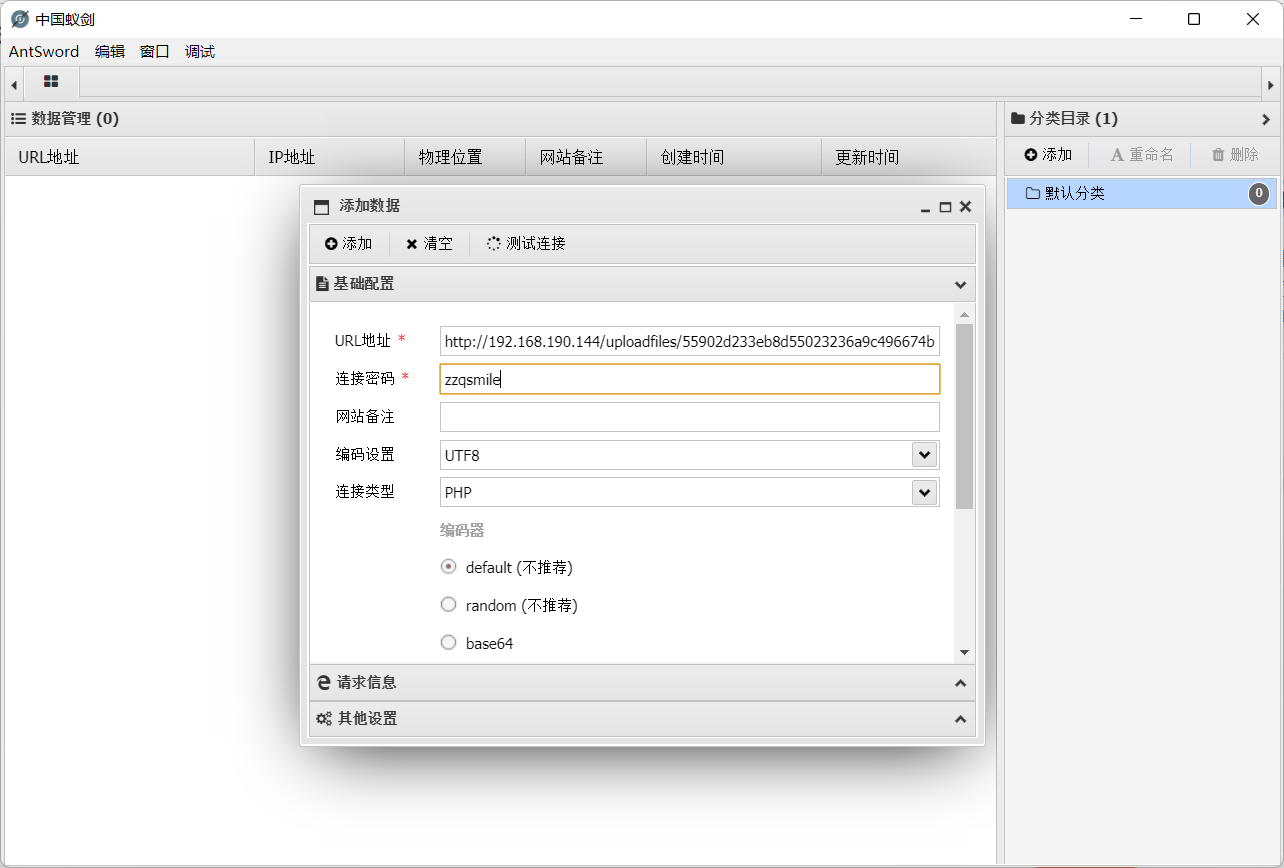Image resolution: width=1284 pixels, height=868 pixels.
Task: Select the 默认分类 folder
Action: coord(1141,194)
